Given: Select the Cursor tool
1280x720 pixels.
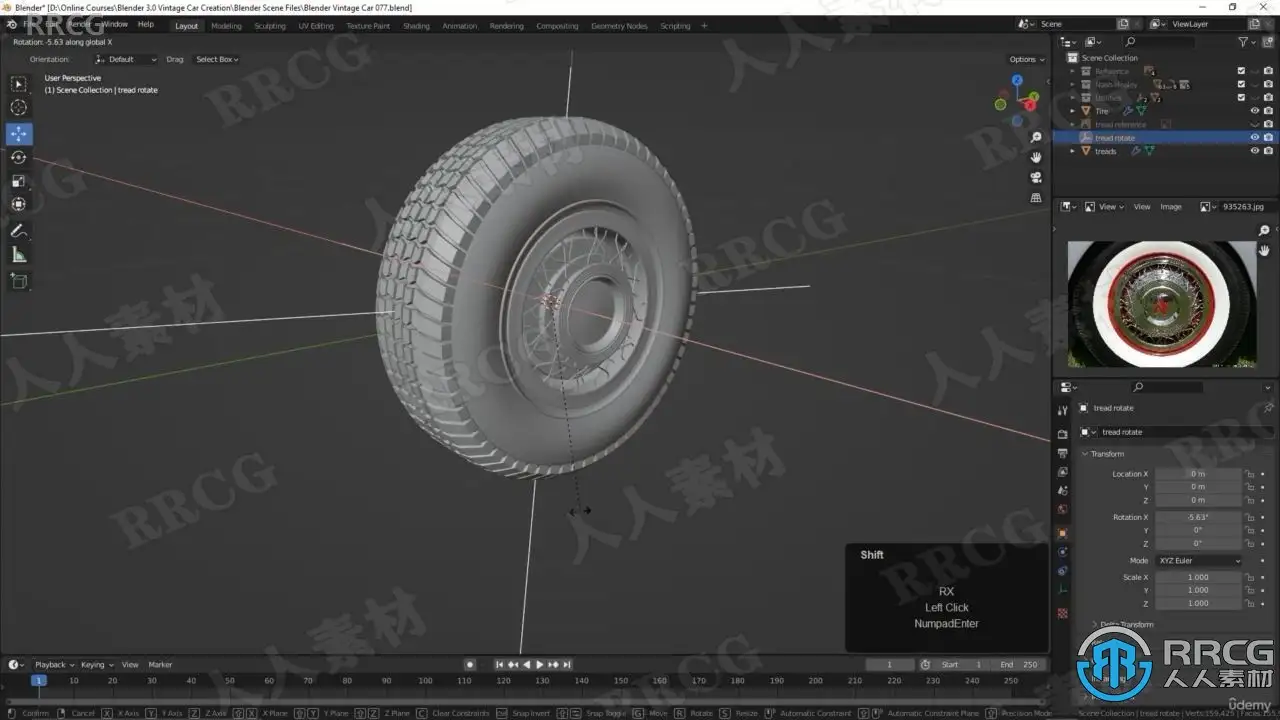Looking at the screenshot, I should click(19, 108).
